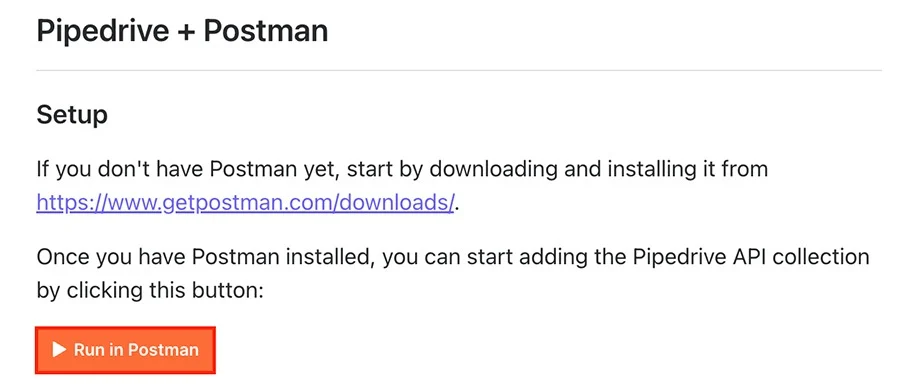Image resolution: width=900 pixels, height=389 pixels.
Task: Click the word 'Pipedrive' in the main heading
Action: coord(103,31)
